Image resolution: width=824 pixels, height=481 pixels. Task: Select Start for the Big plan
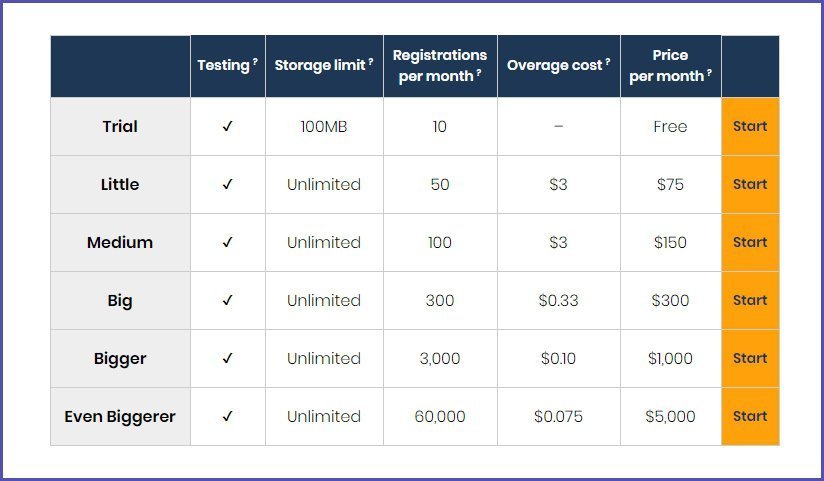coord(750,300)
